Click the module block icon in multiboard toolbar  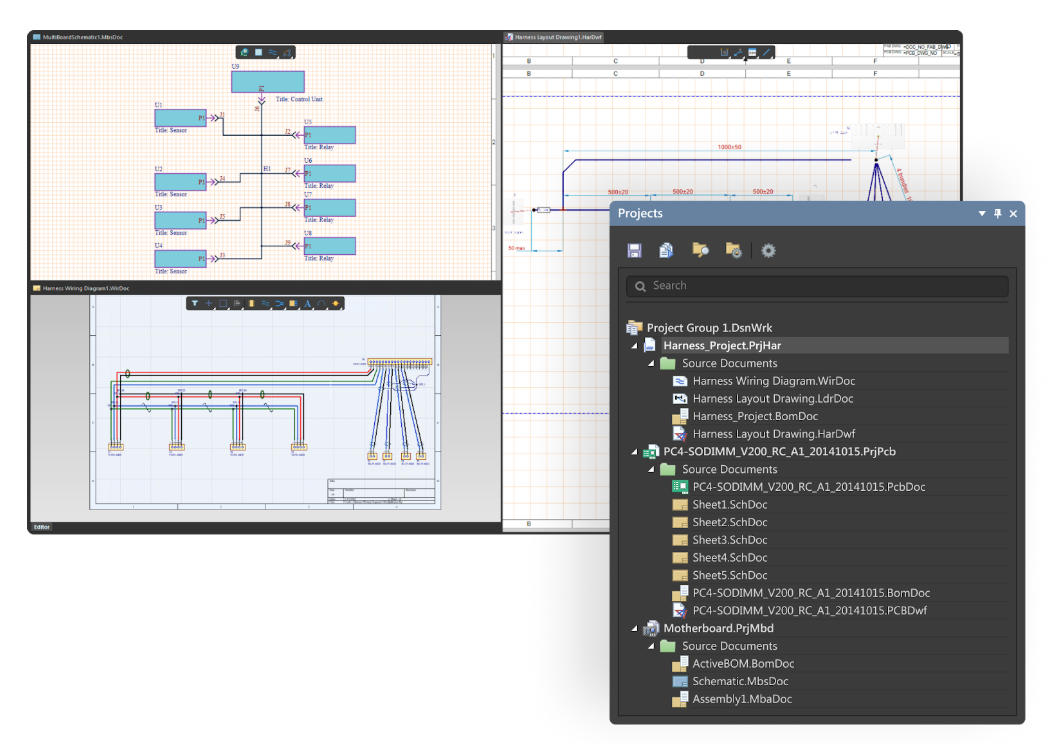pyautogui.click(x=258, y=52)
